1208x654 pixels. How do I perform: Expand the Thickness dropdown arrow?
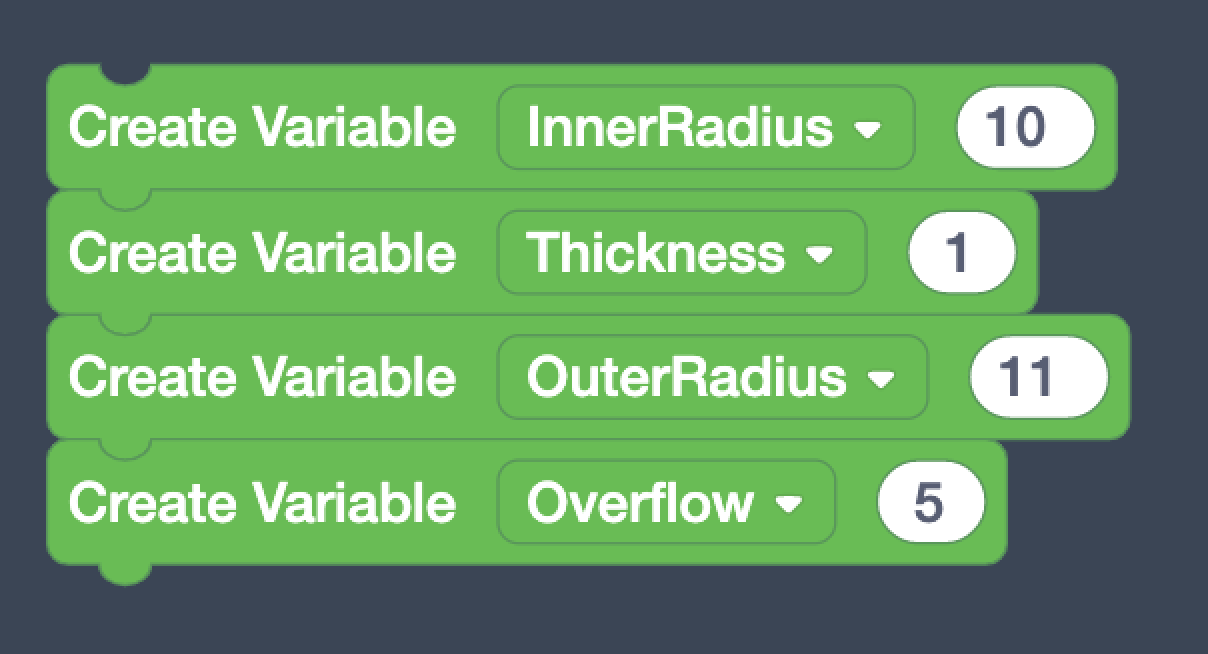pyautogui.click(x=820, y=254)
